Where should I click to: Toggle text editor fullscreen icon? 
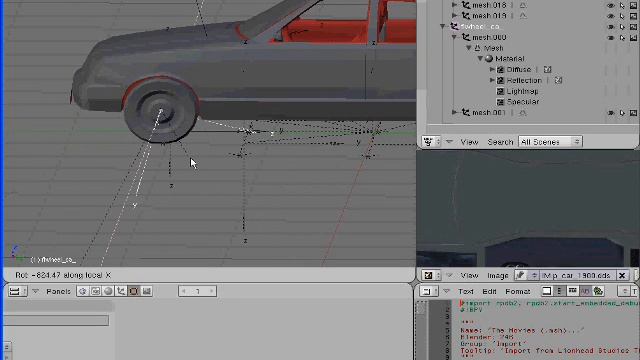pyautogui.click(x=547, y=291)
